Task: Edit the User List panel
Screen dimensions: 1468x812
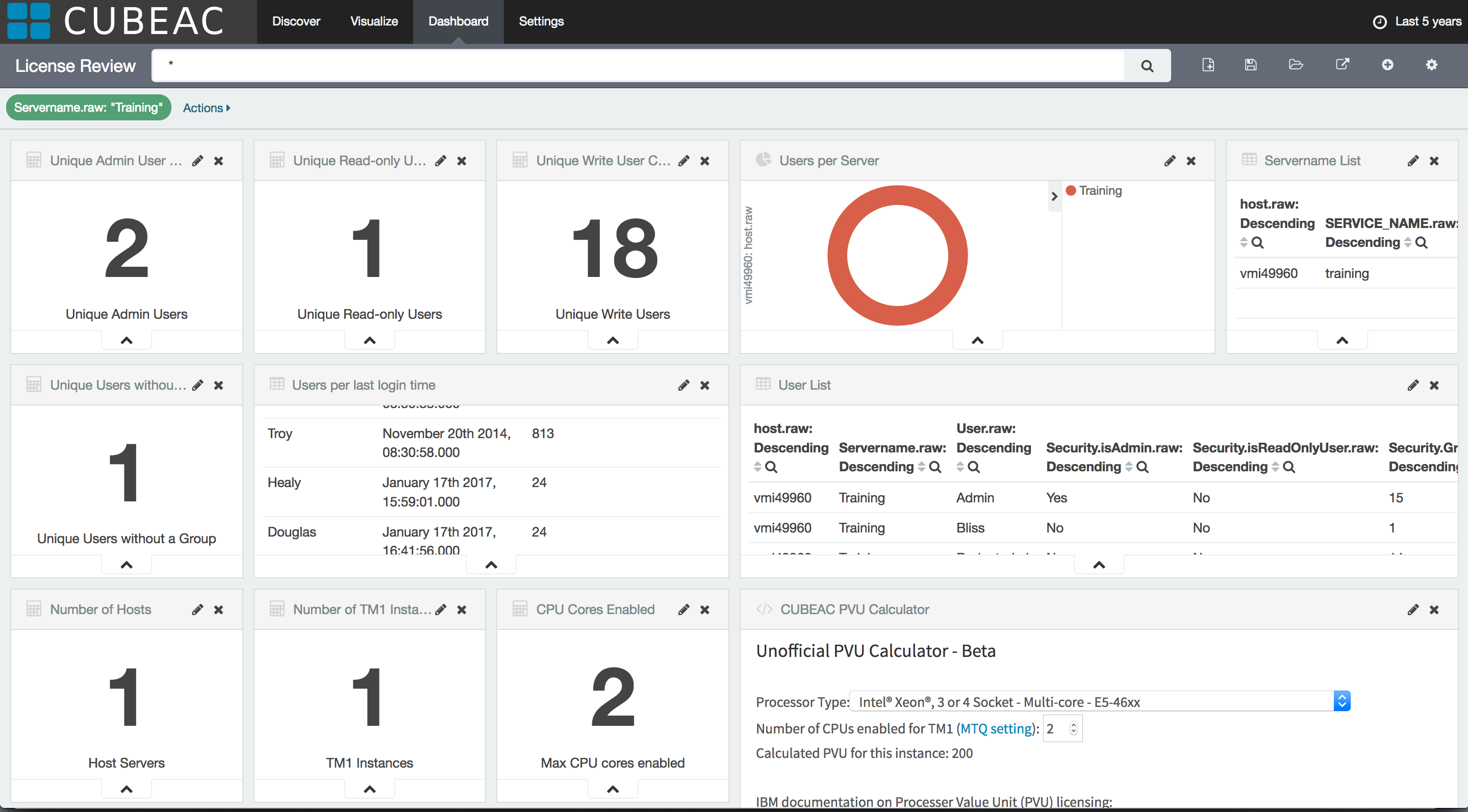Action: coord(1413,385)
